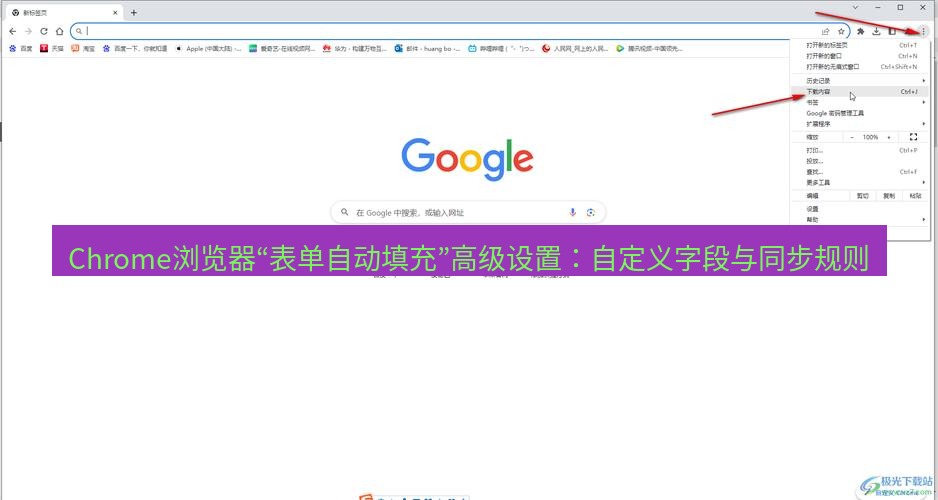
Task: Close the 新标签页 tab
Action: (115, 13)
